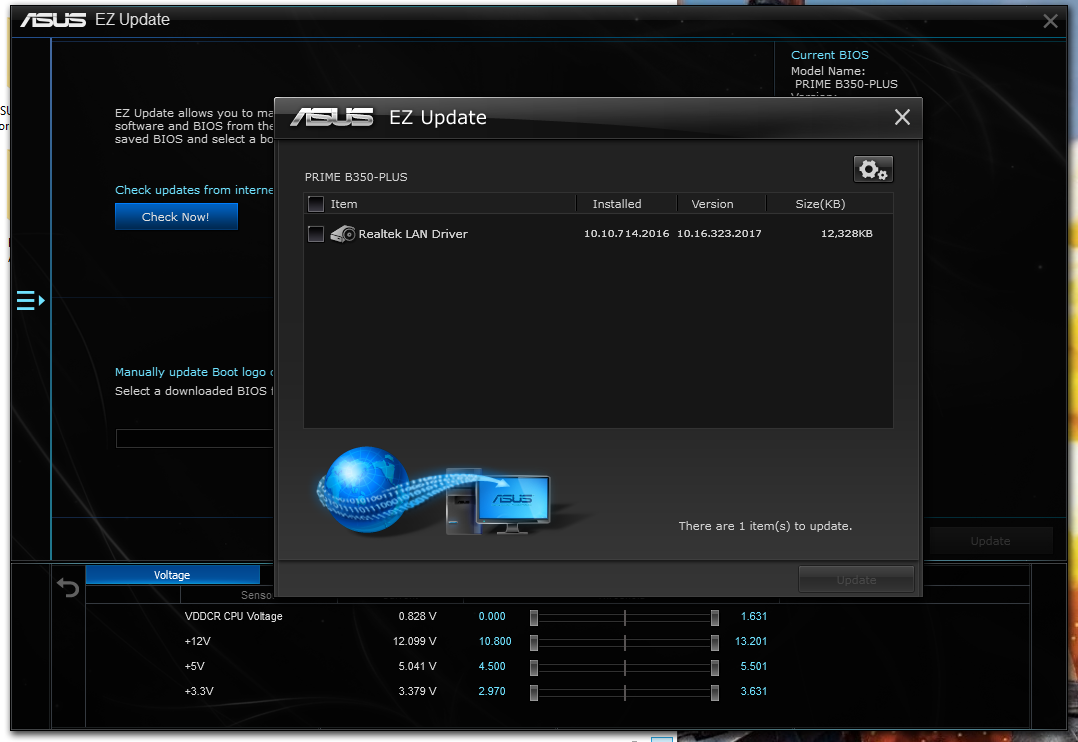
Task: Adjust +3.3V upper threshold slider handle
Action: [x=714, y=692]
